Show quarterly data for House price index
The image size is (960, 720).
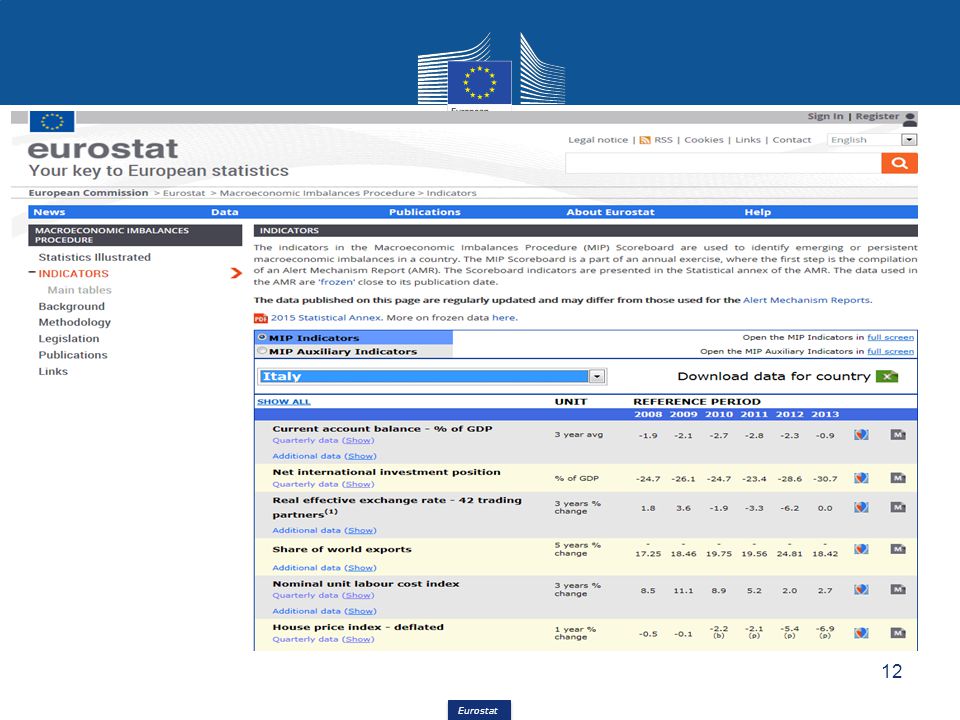358,639
